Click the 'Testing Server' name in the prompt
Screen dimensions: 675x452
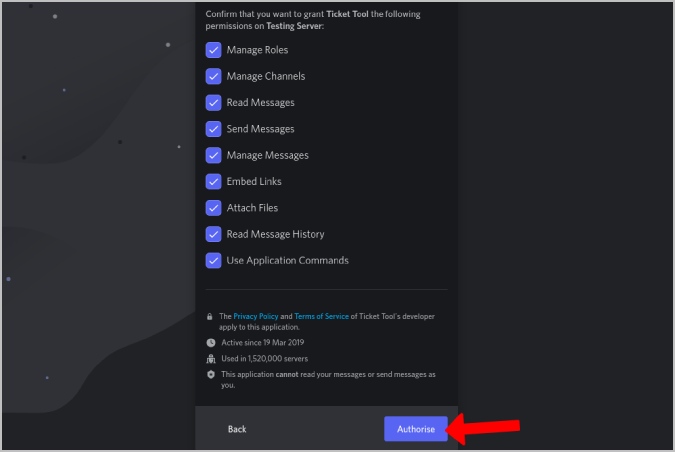click(x=294, y=26)
